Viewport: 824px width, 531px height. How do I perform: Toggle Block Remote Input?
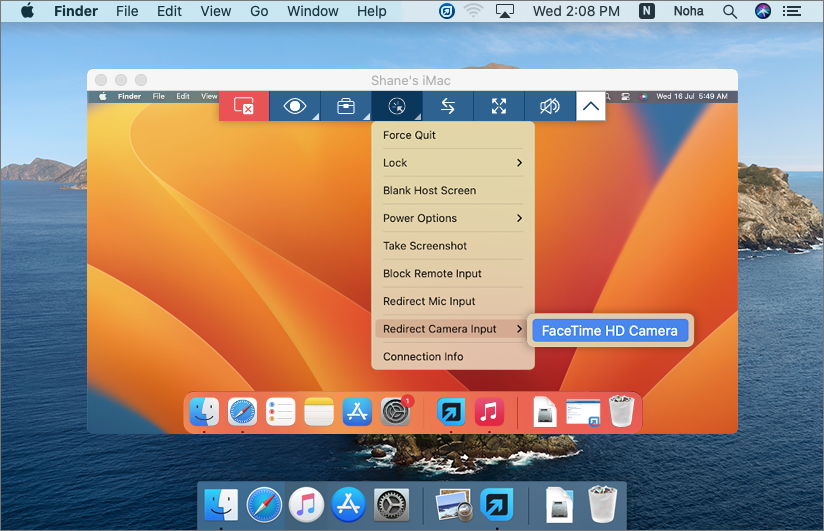pyautogui.click(x=432, y=274)
